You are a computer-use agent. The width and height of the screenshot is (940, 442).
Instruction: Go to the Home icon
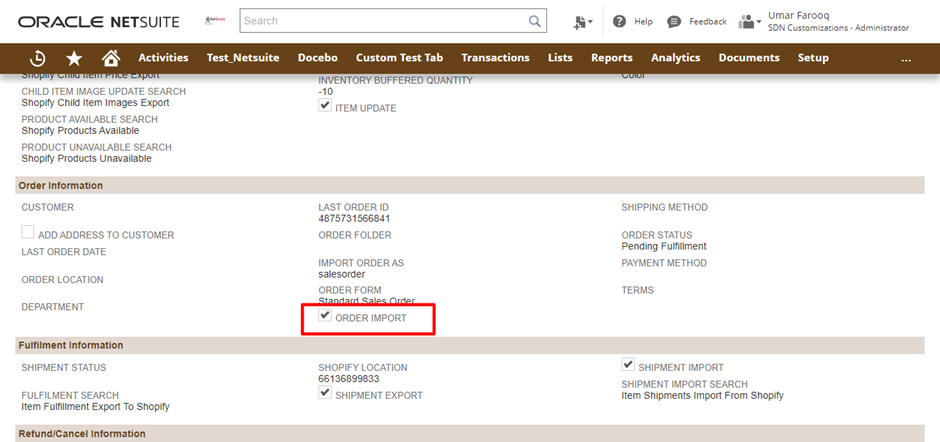(111, 58)
